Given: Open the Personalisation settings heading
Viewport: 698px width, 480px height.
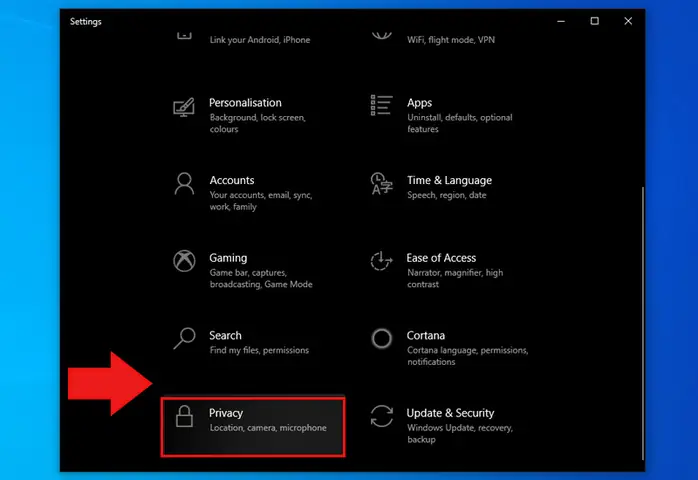Looking at the screenshot, I should pos(245,103).
